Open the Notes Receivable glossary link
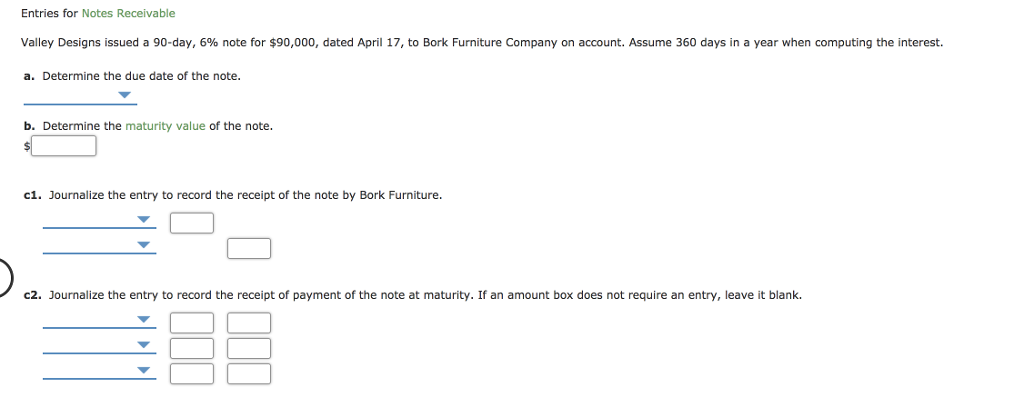Image resolution: width=1024 pixels, height=417 pixels. 129,13
